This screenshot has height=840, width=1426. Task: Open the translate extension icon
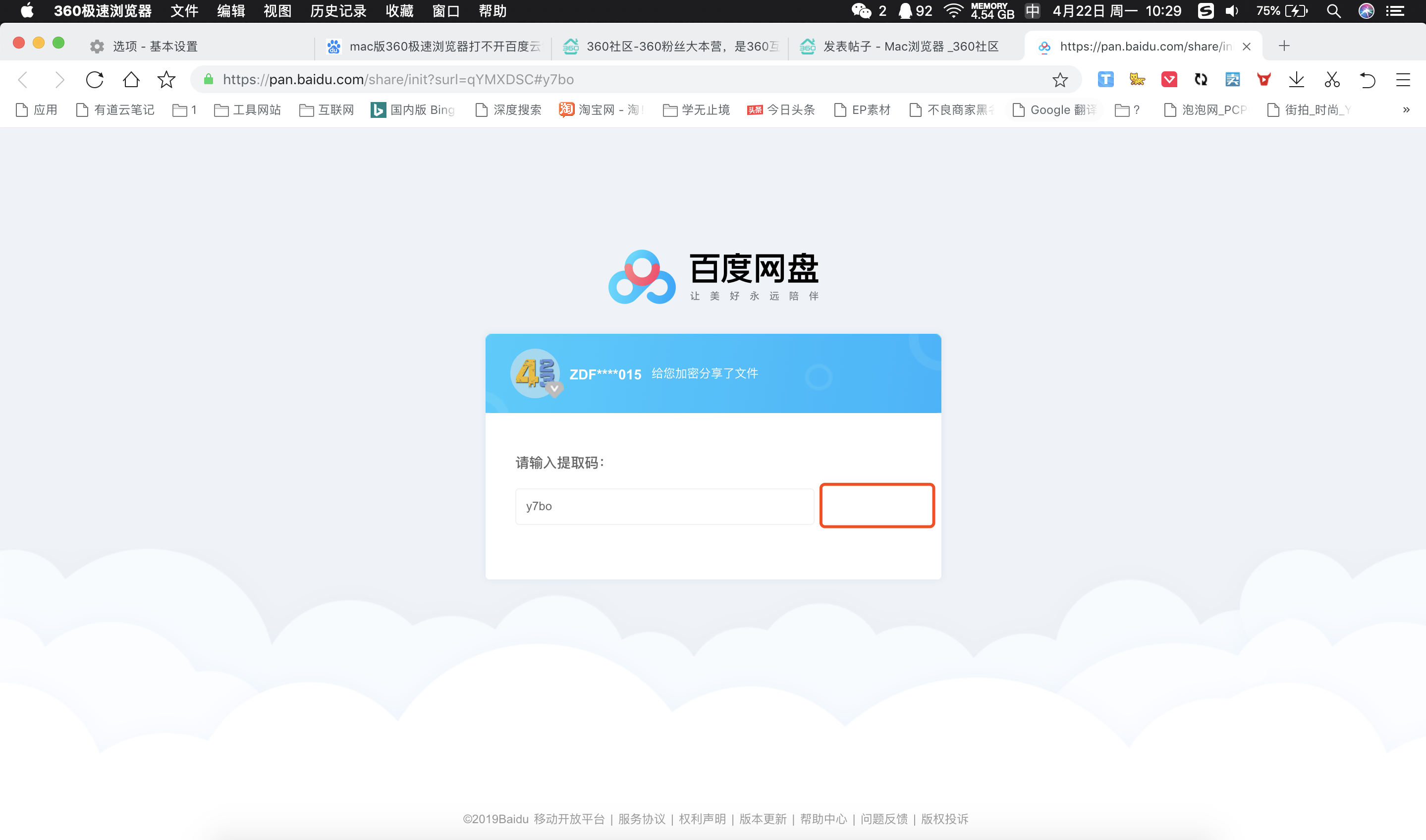pyautogui.click(x=1232, y=79)
